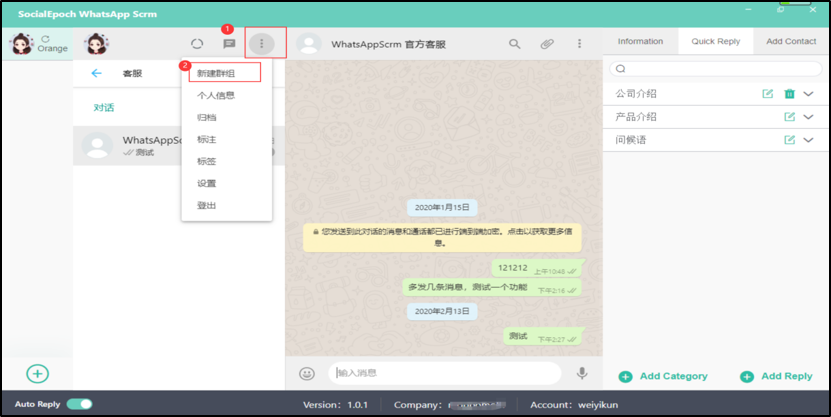Edit the 产品介绍 category
Screen dimensions: 831x417
click(790, 117)
